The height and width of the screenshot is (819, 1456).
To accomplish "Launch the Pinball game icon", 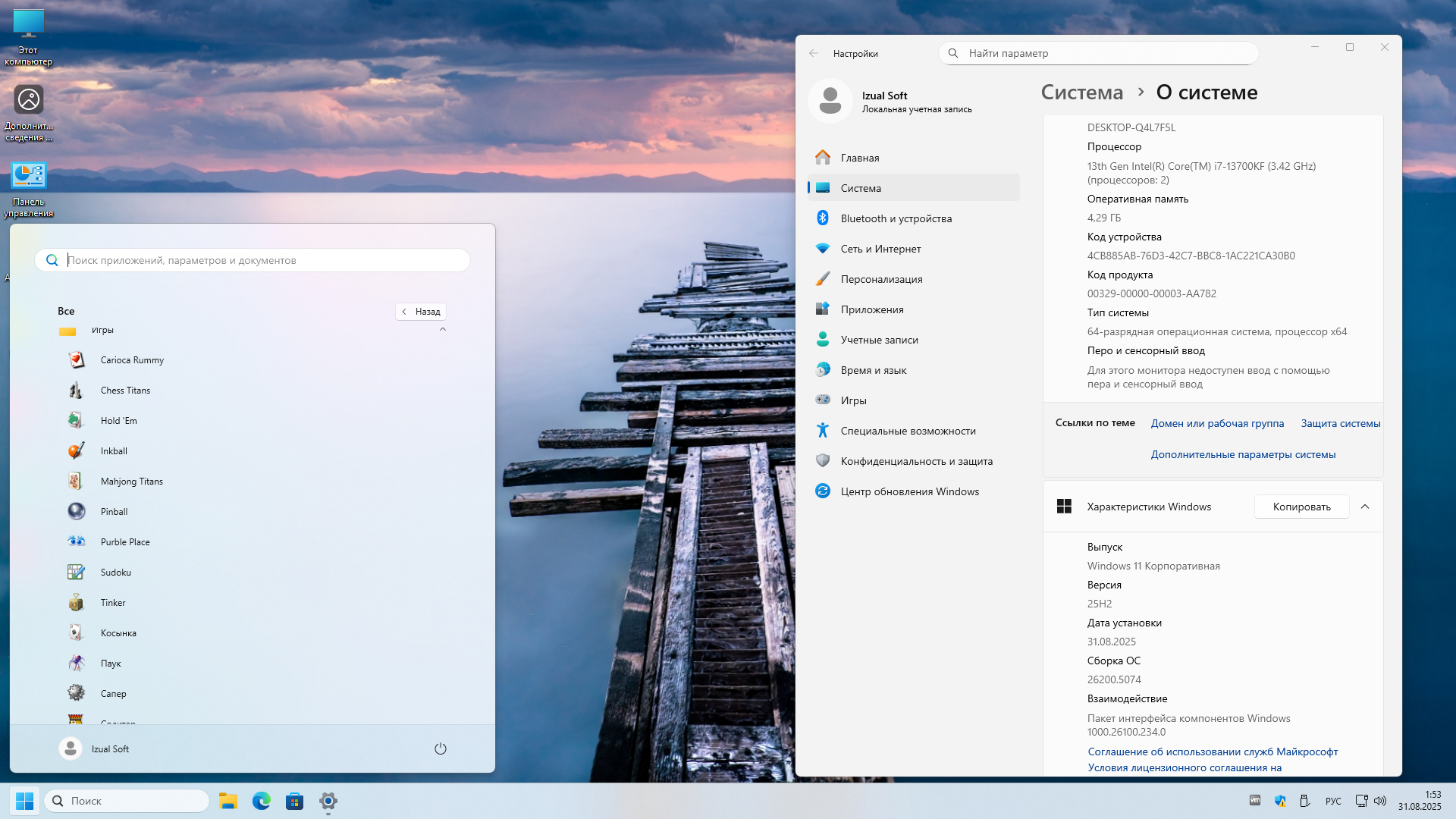I will 76,512.
